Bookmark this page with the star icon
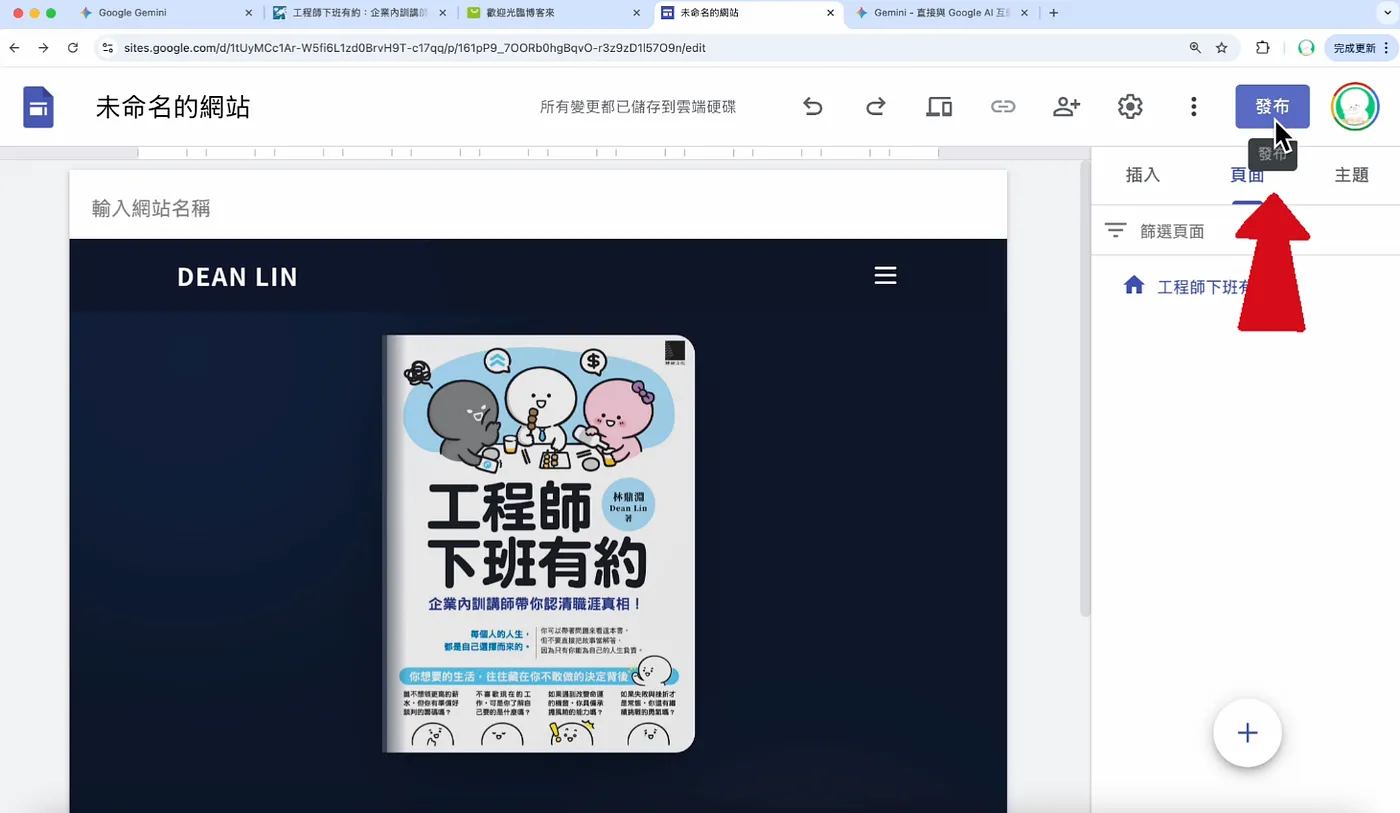The image size is (1400, 813). pos(1221,47)
